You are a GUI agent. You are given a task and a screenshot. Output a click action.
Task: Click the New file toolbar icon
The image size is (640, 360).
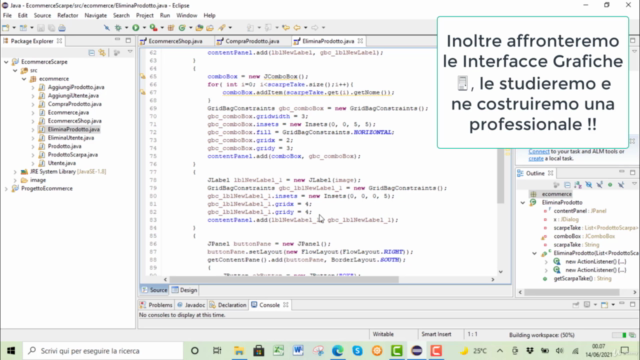(6, 28)
